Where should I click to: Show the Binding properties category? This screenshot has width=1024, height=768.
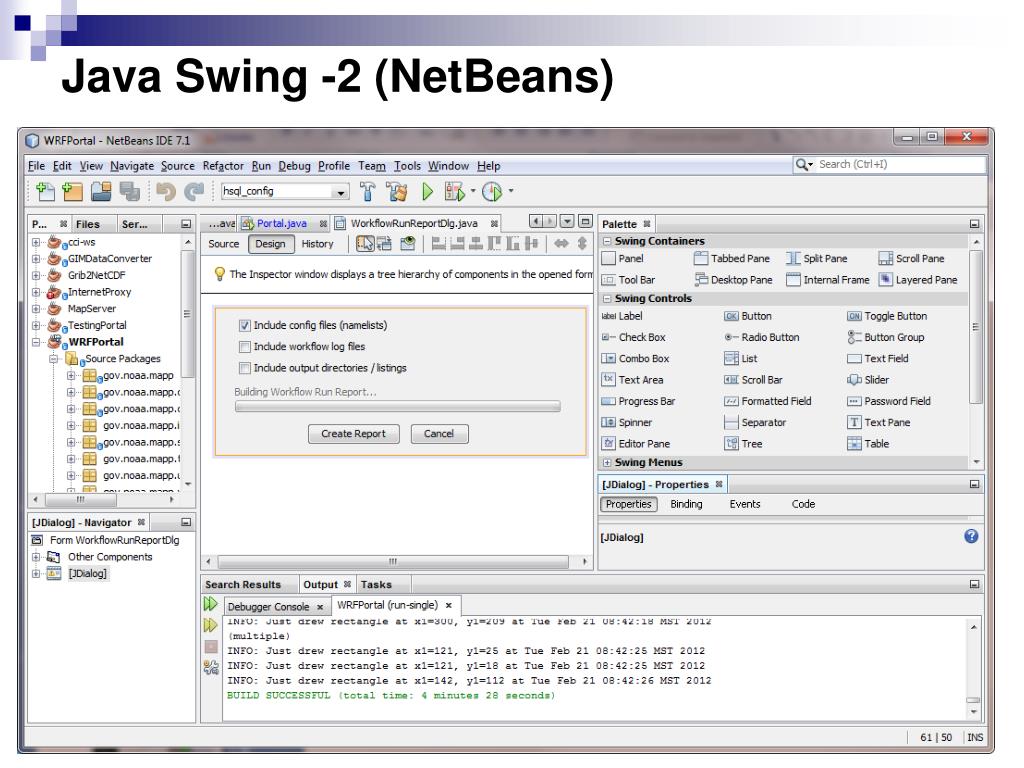click(686, 504)
